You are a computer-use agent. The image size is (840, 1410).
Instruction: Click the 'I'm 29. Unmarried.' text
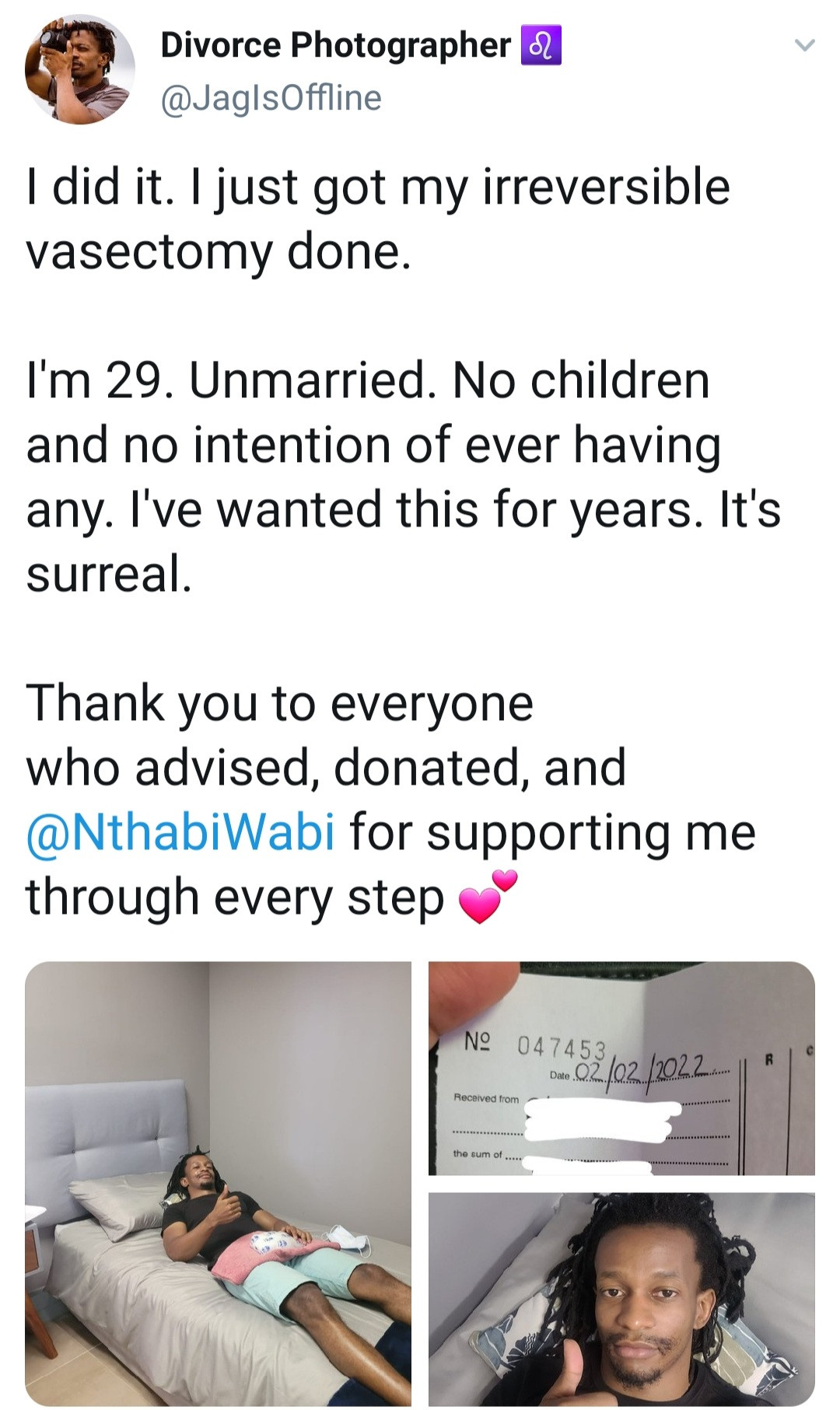click(227, 381)
